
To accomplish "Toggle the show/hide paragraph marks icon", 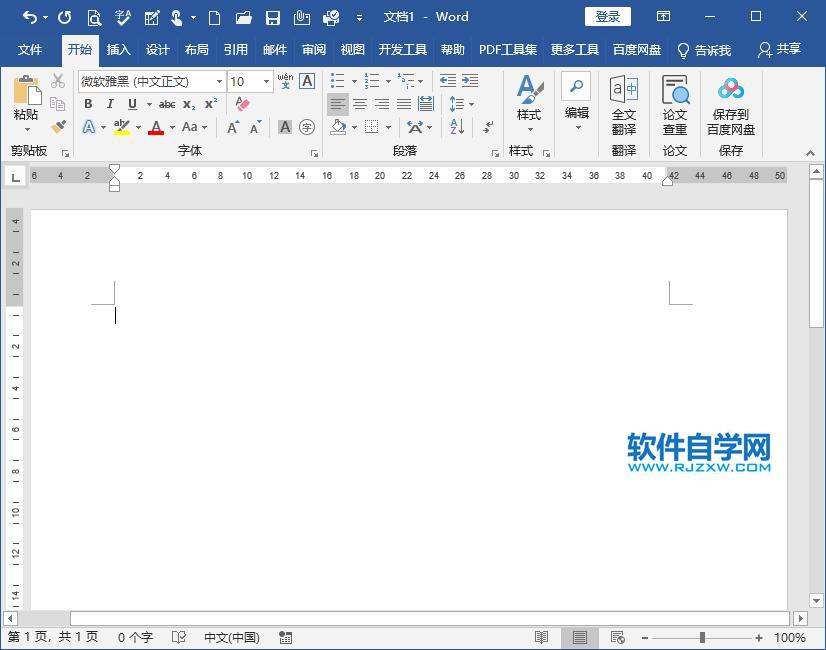I will point(487,127).
